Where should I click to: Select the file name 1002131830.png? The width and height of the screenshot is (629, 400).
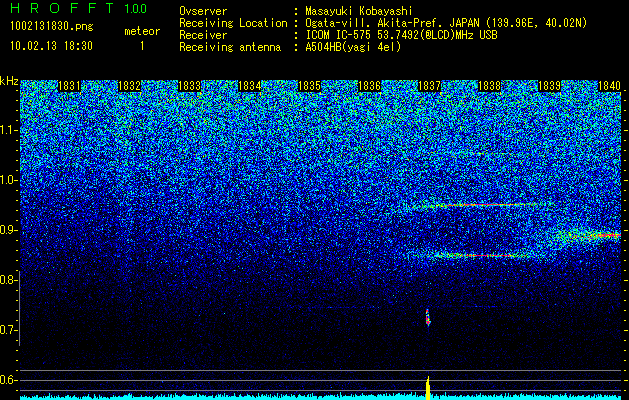click(52, 27)
